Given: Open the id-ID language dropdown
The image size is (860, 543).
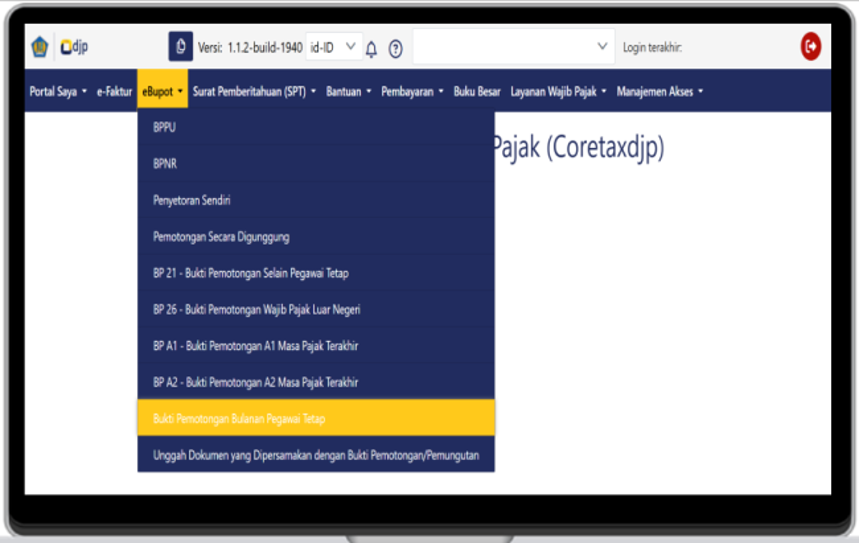Looking at the screenshot, I should 334,47.
